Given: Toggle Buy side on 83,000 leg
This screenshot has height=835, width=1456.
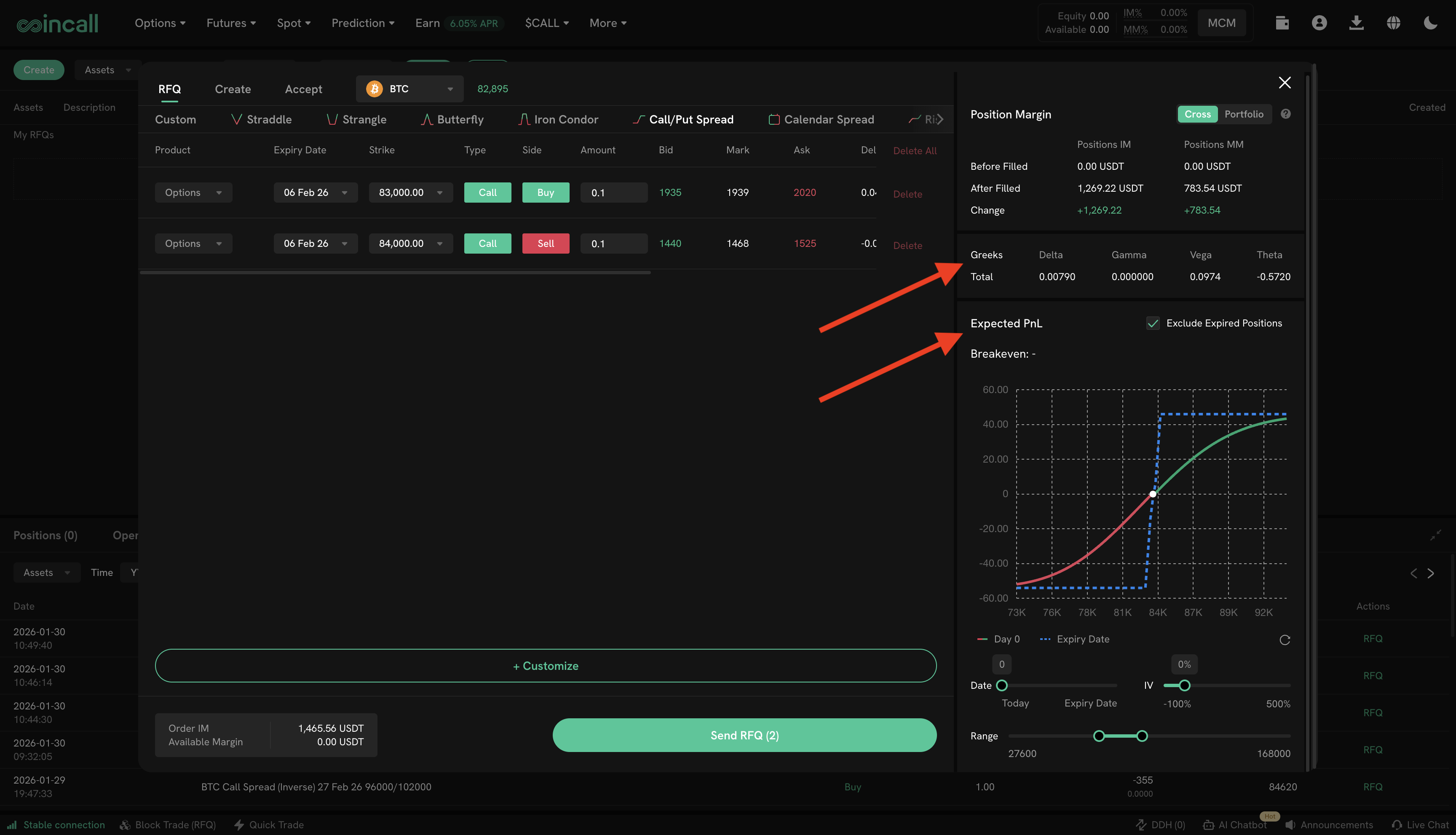Looking at the screenshot, I should pyautogui.click(x=545, y=193).
